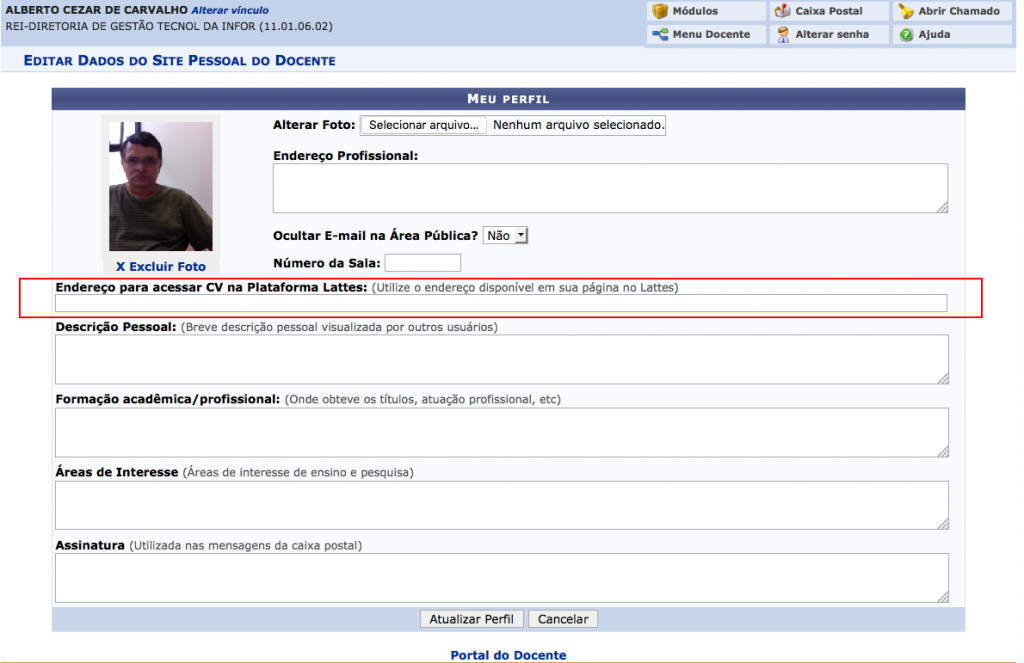Viewport: 1024px width, 663px height.
Task: Click the green Ajuda help icon
Action: coord(906,35)
